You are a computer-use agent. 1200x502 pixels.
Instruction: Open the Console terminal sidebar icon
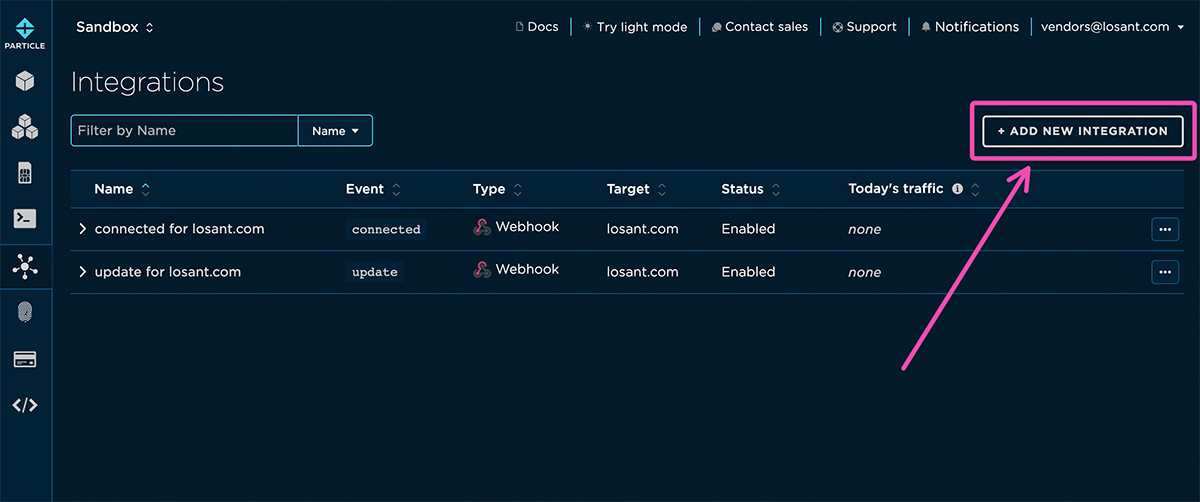(25, 218)
